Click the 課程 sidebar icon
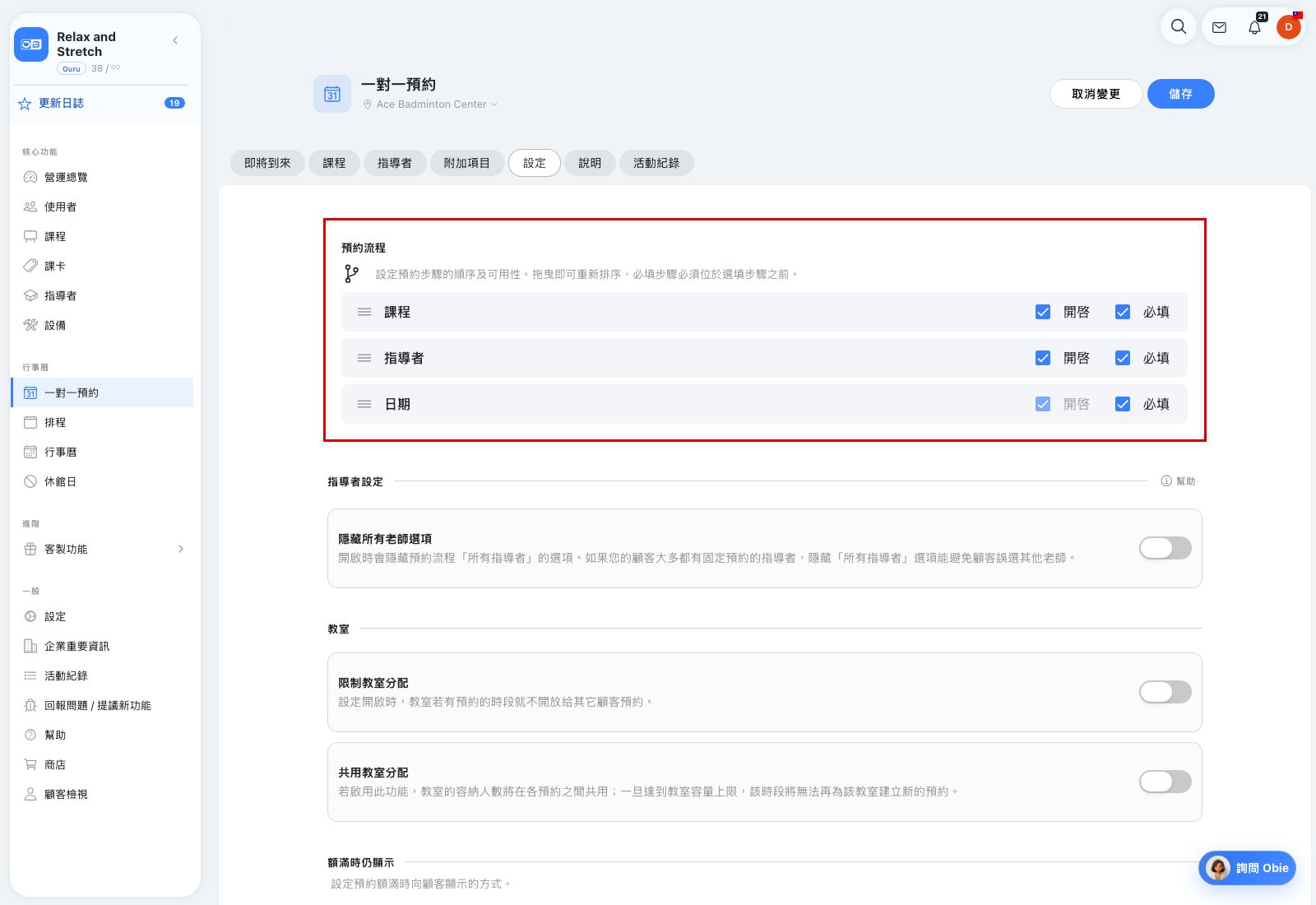 (30, 236)
